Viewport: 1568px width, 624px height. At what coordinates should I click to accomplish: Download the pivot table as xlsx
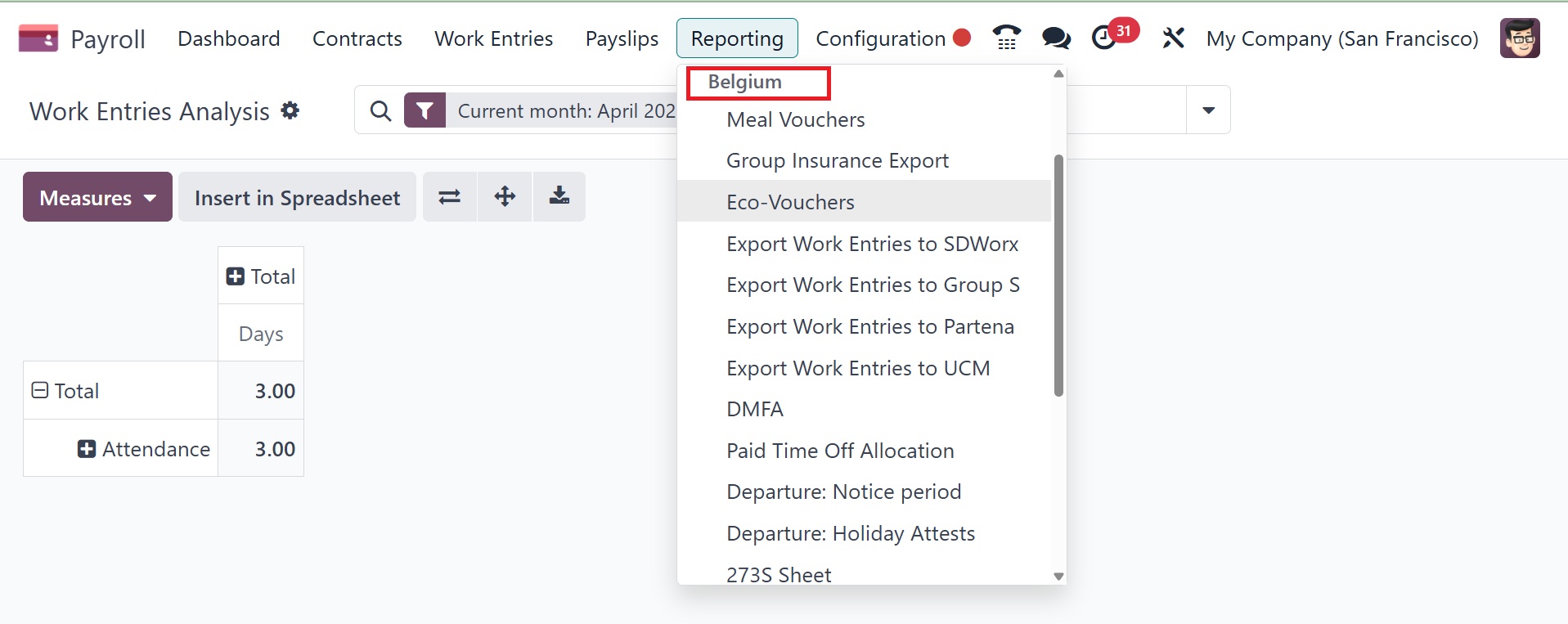point(559,196)
